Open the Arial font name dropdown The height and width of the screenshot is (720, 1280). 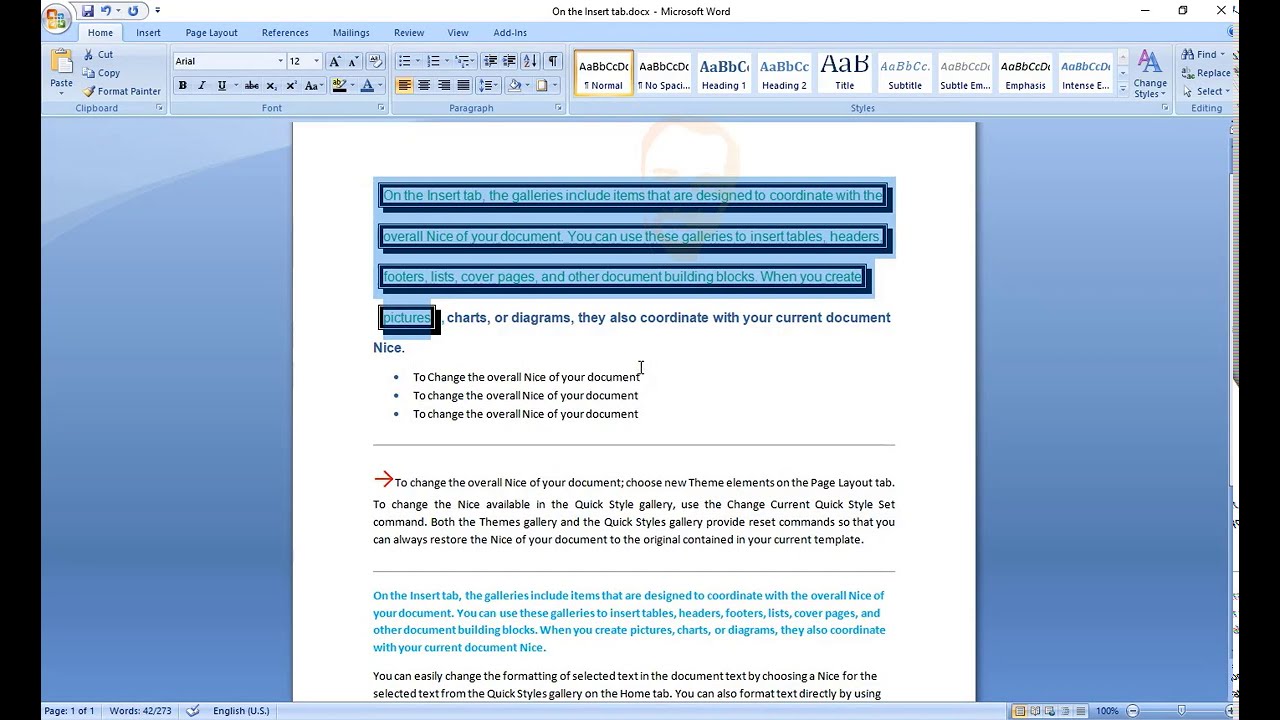coord(280,61)
